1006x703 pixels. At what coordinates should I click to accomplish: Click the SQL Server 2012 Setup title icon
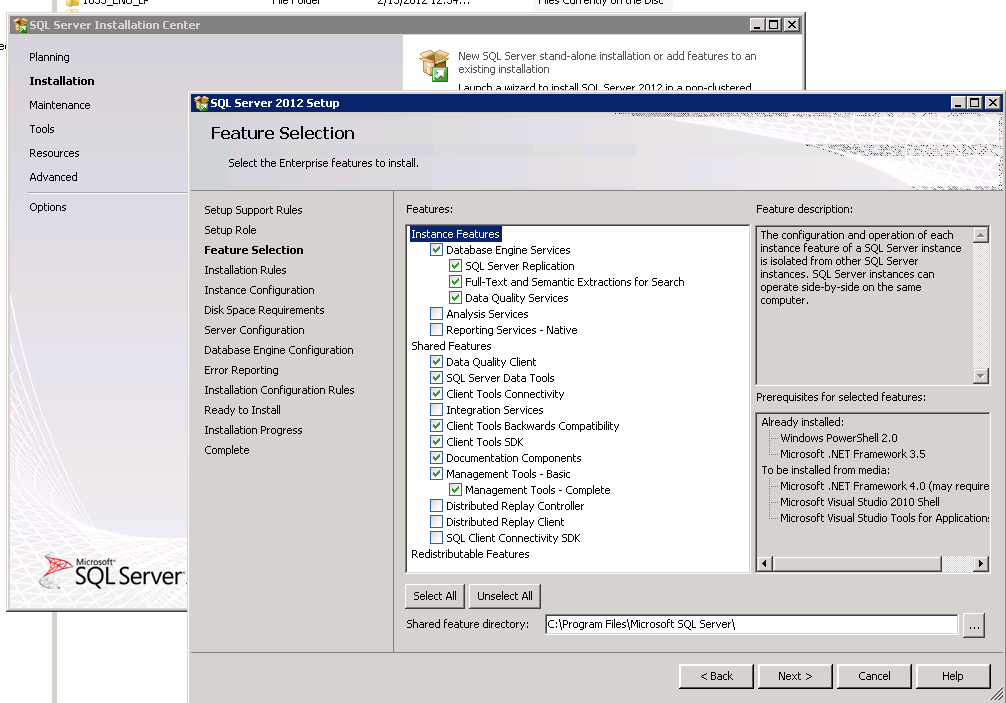[201, 103]
